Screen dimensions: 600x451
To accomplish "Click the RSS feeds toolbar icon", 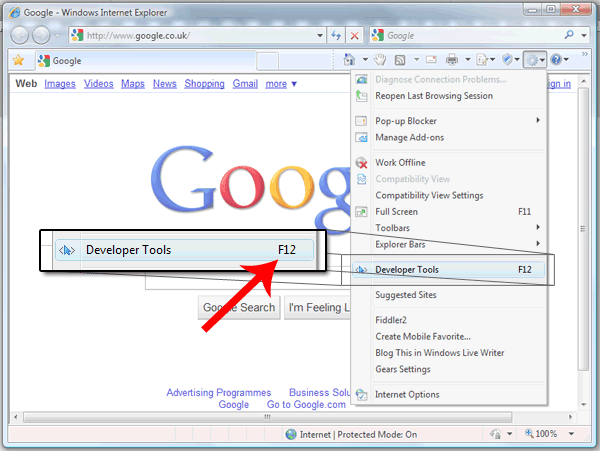I will click(400, 60).
